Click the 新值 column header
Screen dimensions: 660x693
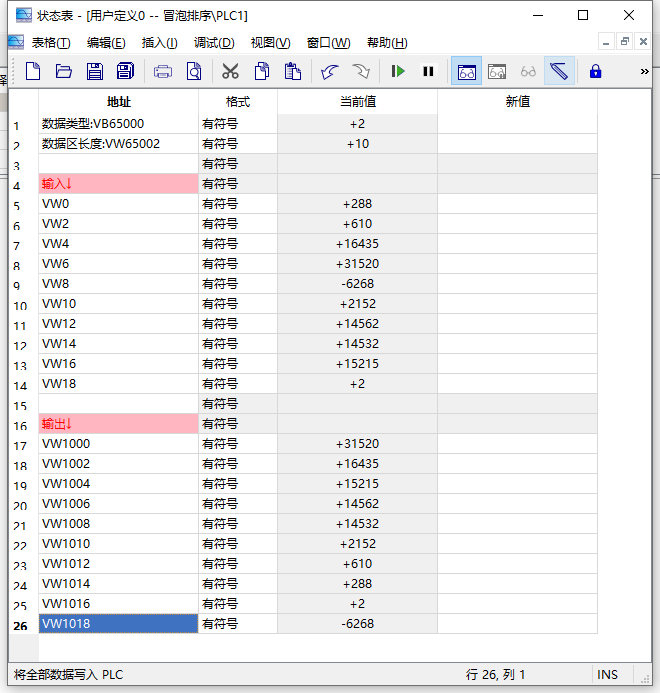[x=518, y=102]
